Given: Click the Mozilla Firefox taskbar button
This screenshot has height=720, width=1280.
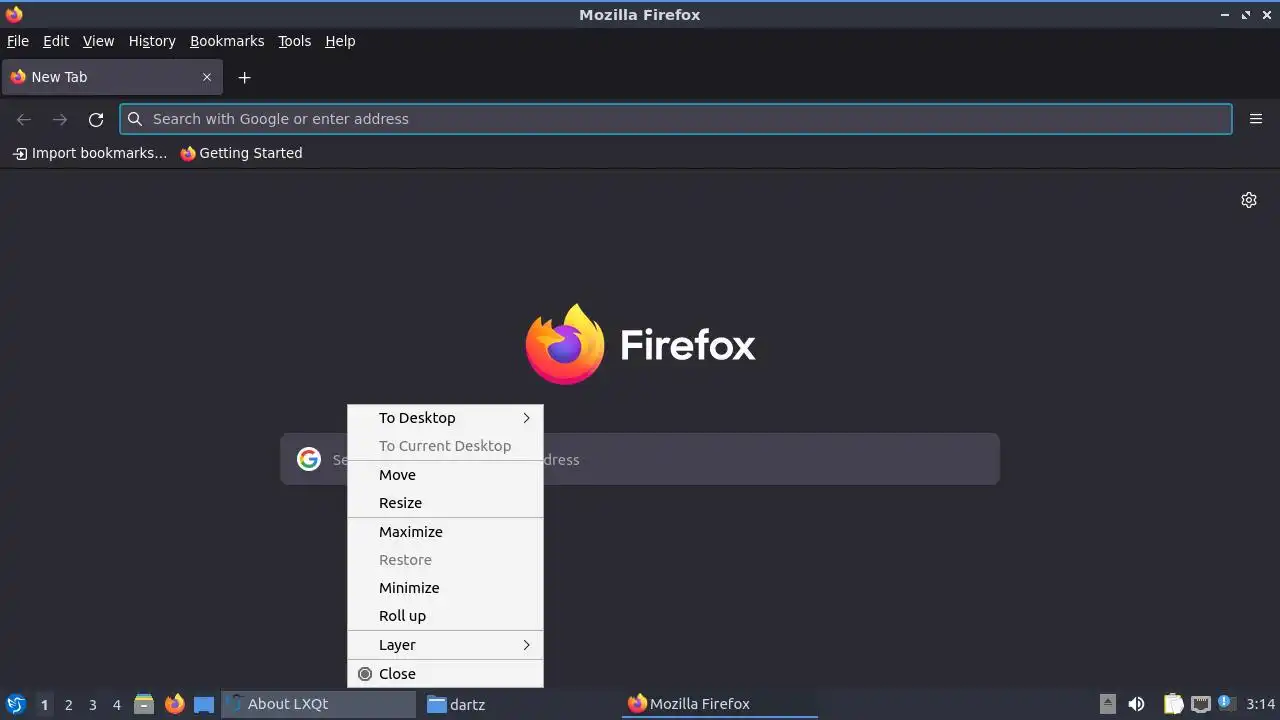Looking at the screenshot, I should pyautogui.click(x=721, y=704).
